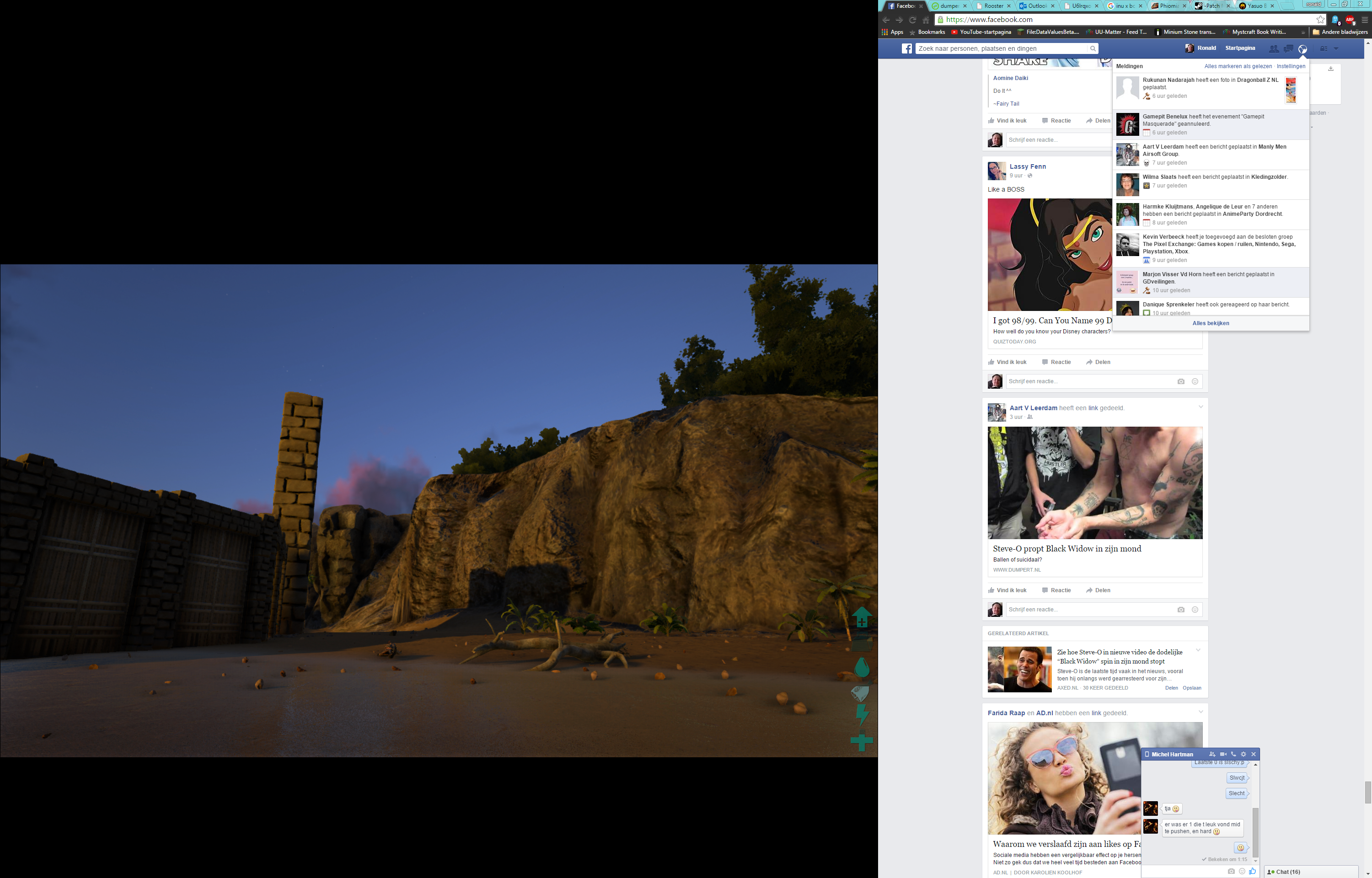
Task: Click the Facebook page vertical scrollbar thumb
Action: click(x=1367, y=792)
